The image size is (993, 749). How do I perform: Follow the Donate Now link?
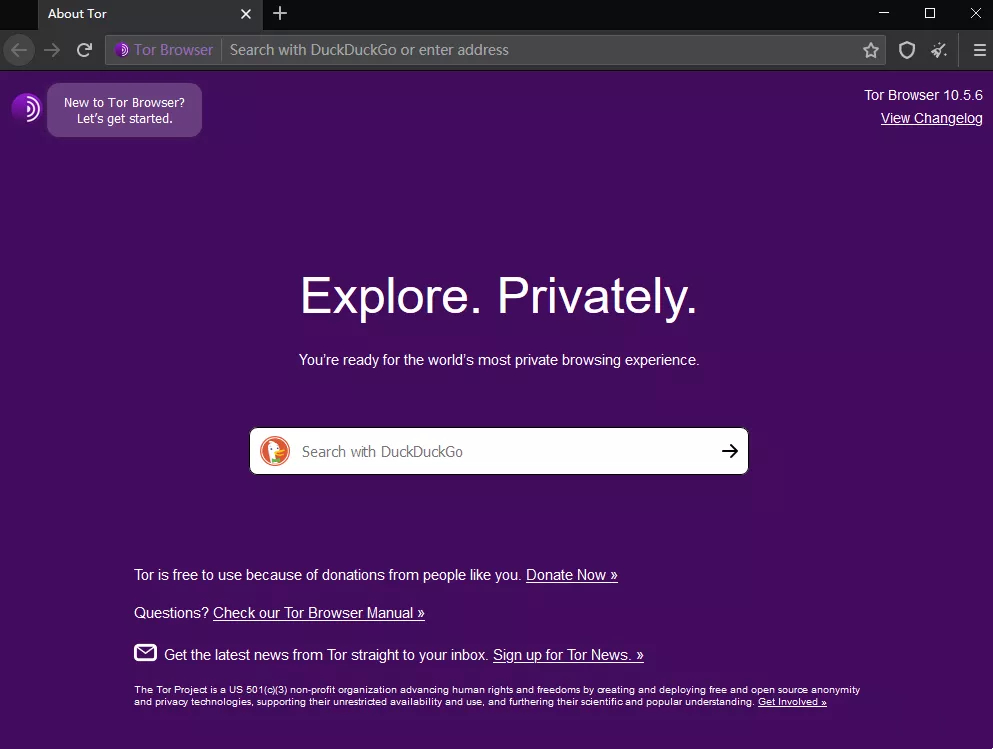(572, 575)
